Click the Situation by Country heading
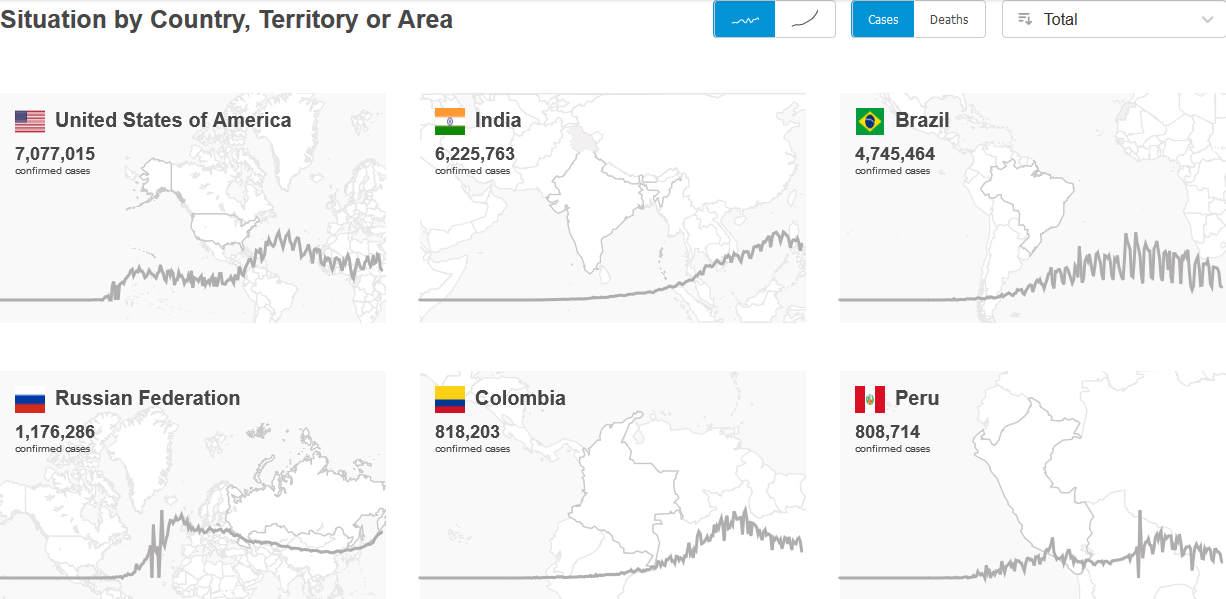Viewport: 1226px width, 599px height. pos(226,19)
